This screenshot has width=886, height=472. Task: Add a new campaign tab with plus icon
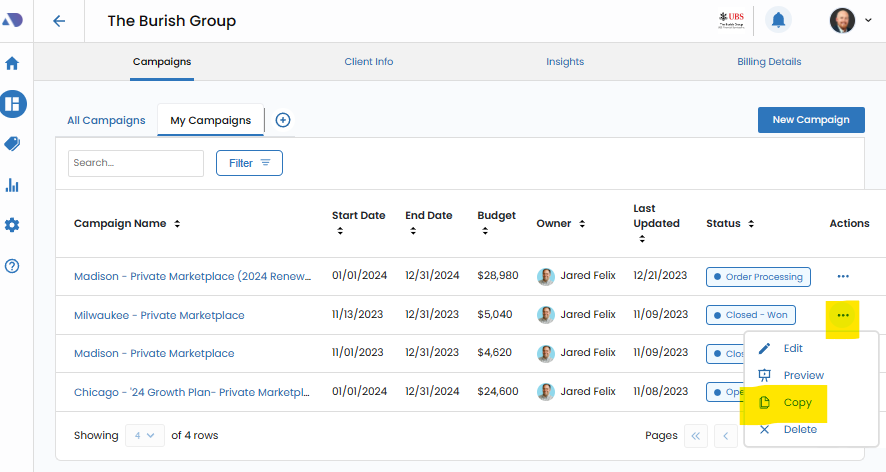click(283, 120)
